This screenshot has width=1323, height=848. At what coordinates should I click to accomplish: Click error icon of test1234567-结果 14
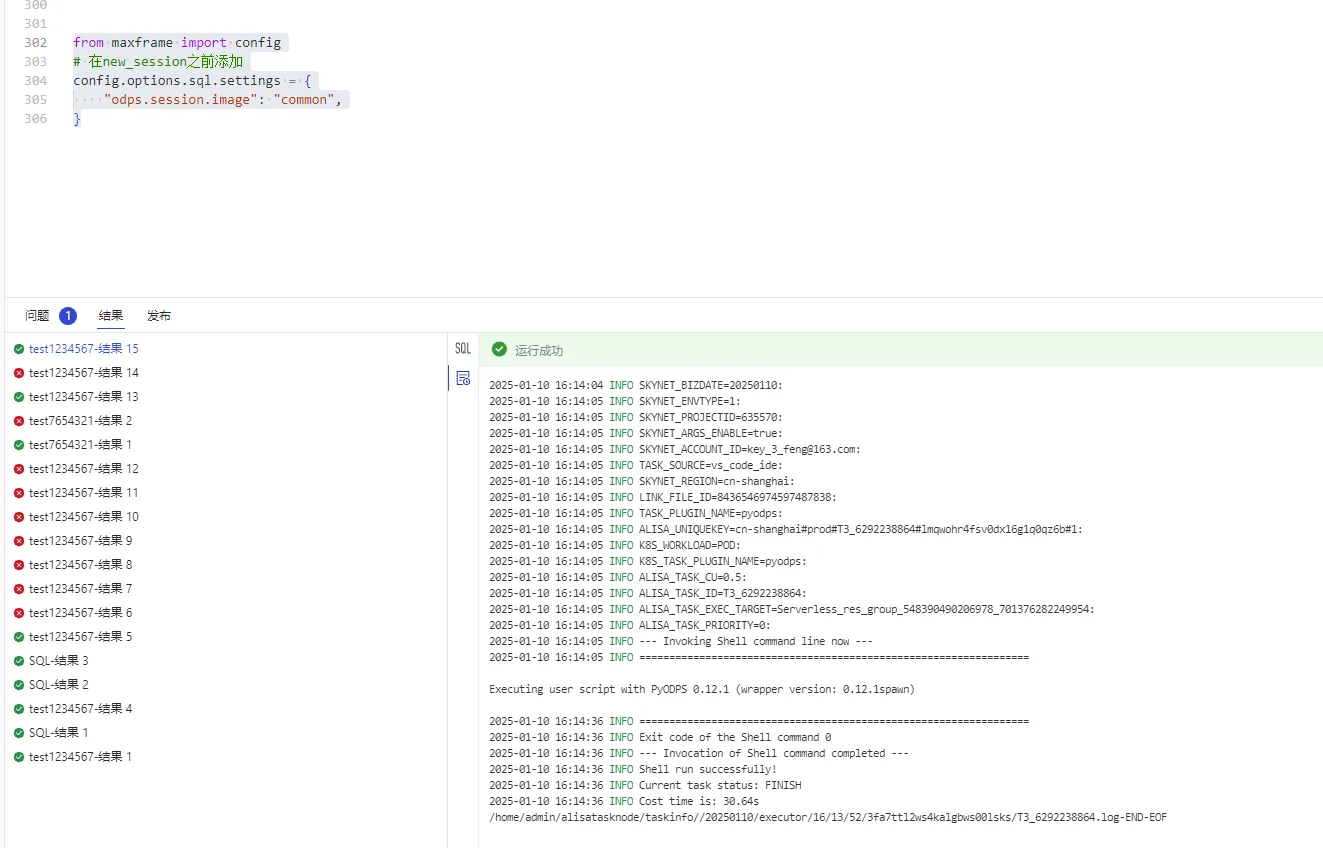19,373
